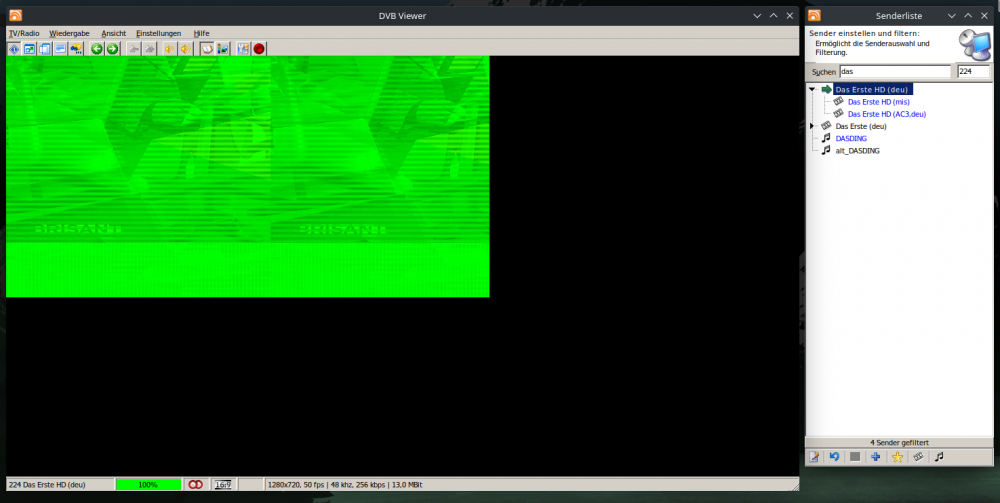Collapse the Das Erste HD (deu) tree node
1000x503 pixels.
click(812, 89)
